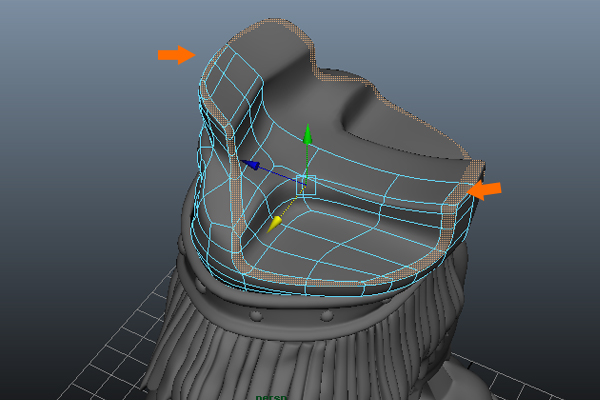Image resolution: width=600 pixels, height=400 pixels.
Task: Click the curved crescent groove on mesh top
Action: click(x=380, y=130)
